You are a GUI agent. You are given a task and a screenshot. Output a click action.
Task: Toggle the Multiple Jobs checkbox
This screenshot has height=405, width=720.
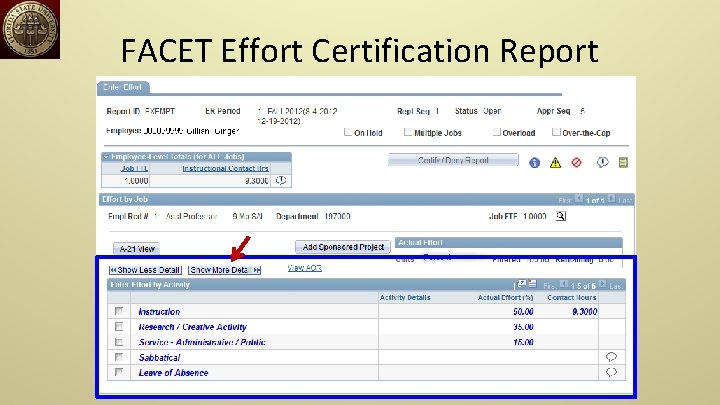(x=407, y=132)
